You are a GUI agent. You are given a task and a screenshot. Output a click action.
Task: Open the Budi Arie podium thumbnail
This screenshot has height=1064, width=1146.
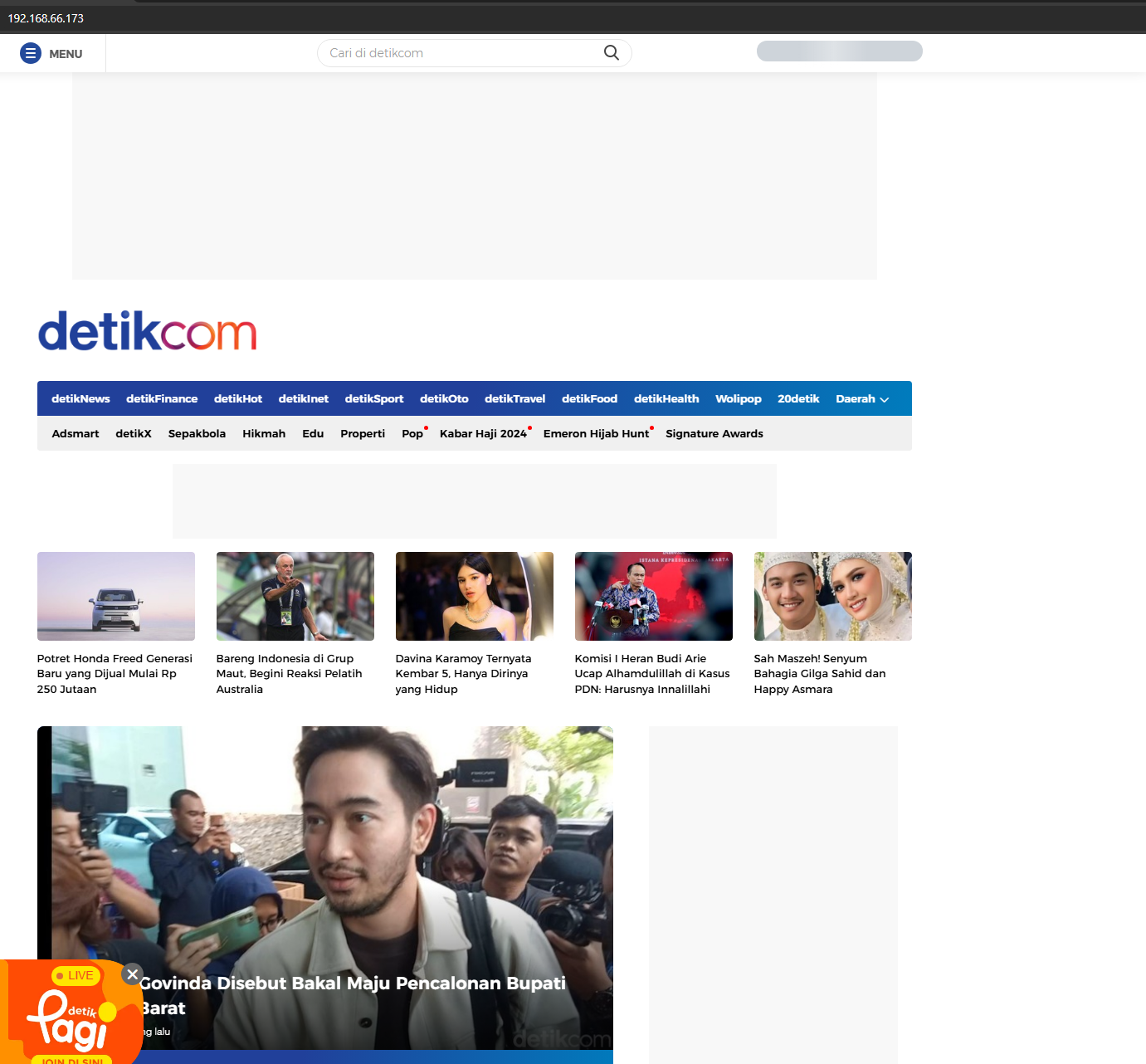[654, 596]
